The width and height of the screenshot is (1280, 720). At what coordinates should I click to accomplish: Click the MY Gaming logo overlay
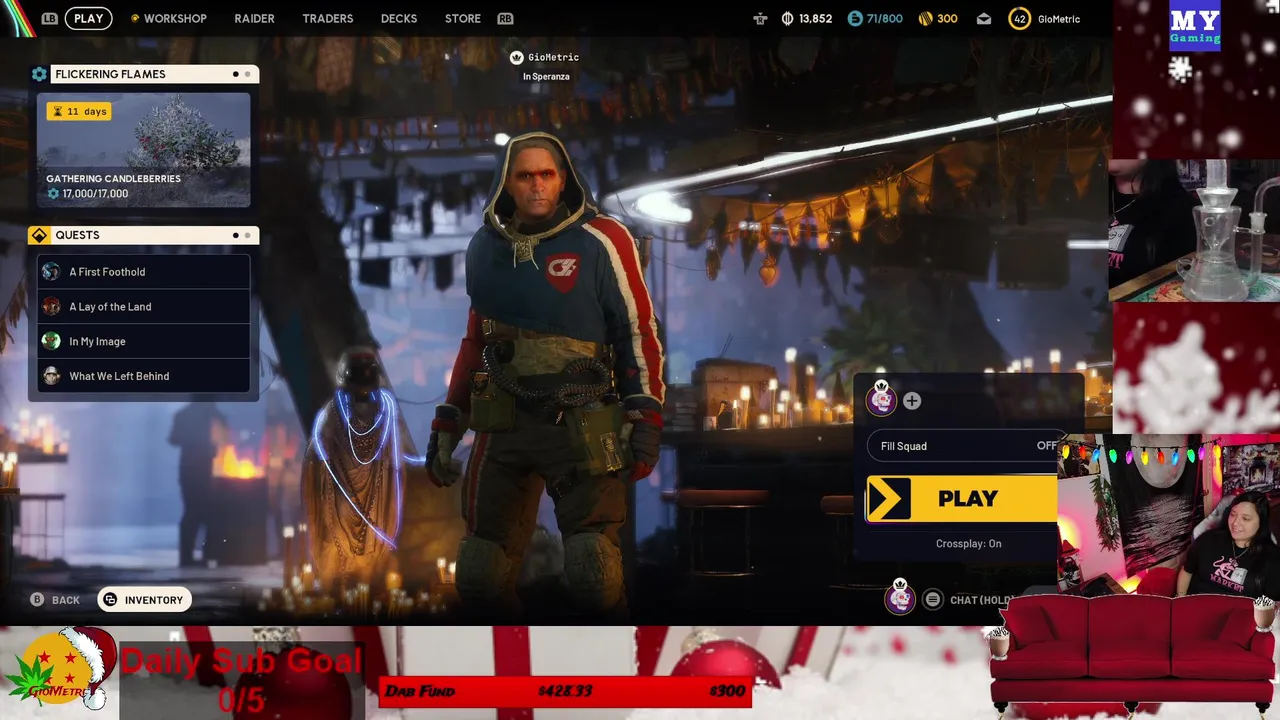tap(1195, 25)
